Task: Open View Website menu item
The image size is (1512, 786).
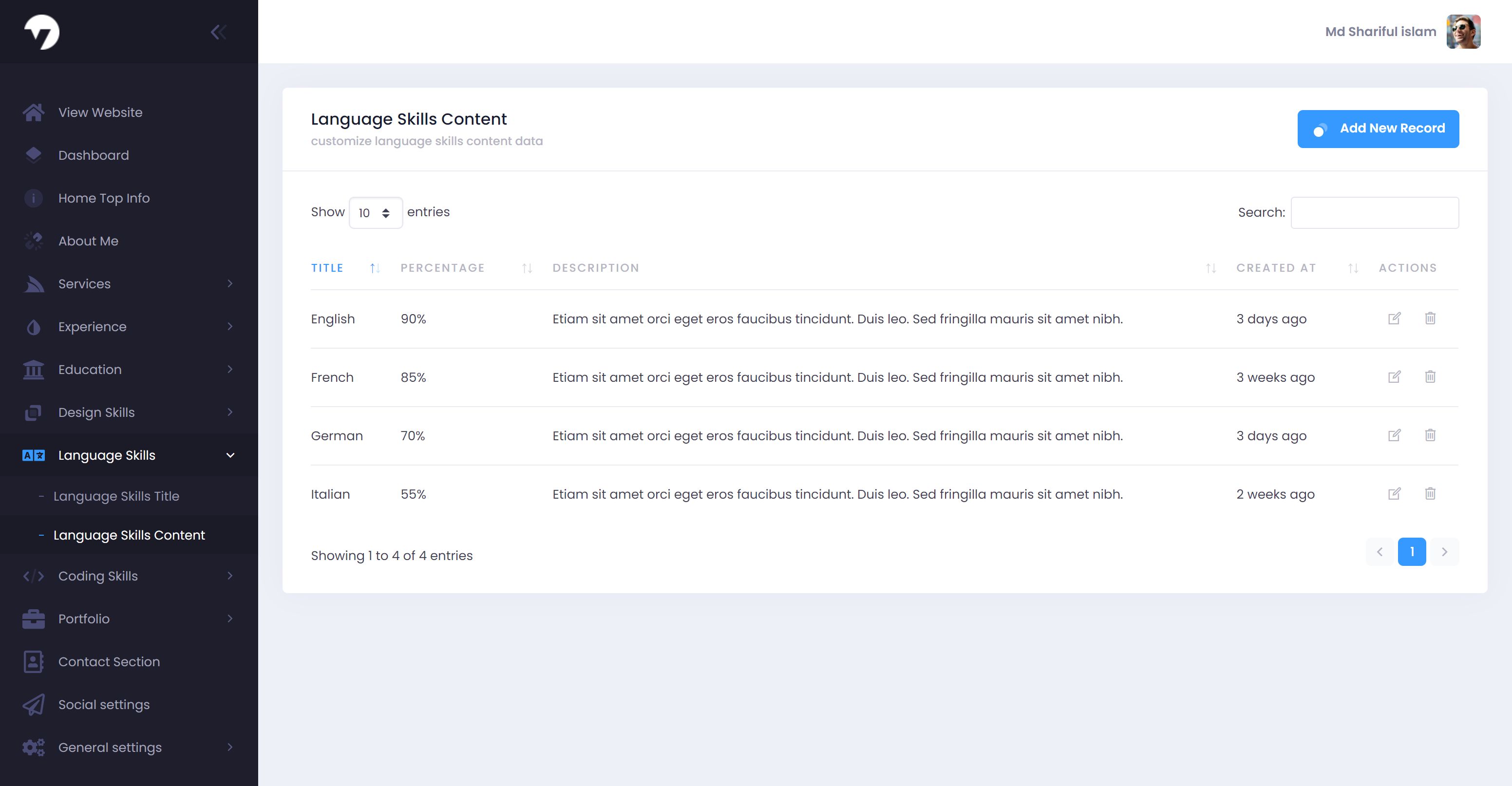Action: pyautogui.click(x=129, y=112)
